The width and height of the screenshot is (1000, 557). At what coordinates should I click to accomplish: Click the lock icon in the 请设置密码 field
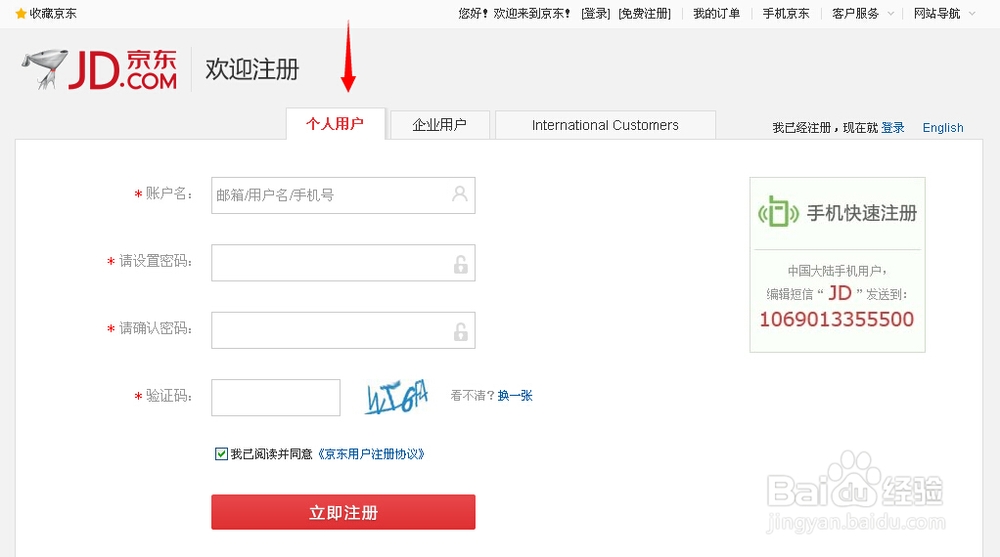(x=460, y=264)
